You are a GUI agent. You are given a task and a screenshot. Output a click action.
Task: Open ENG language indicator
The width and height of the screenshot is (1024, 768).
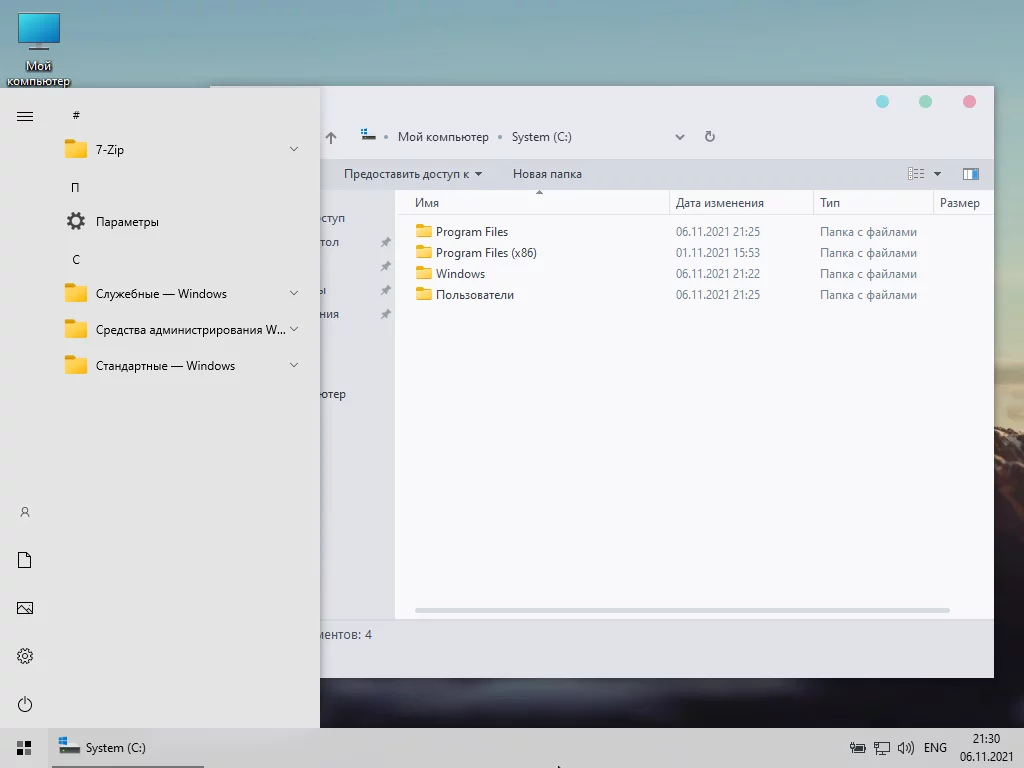coord(935,748)
